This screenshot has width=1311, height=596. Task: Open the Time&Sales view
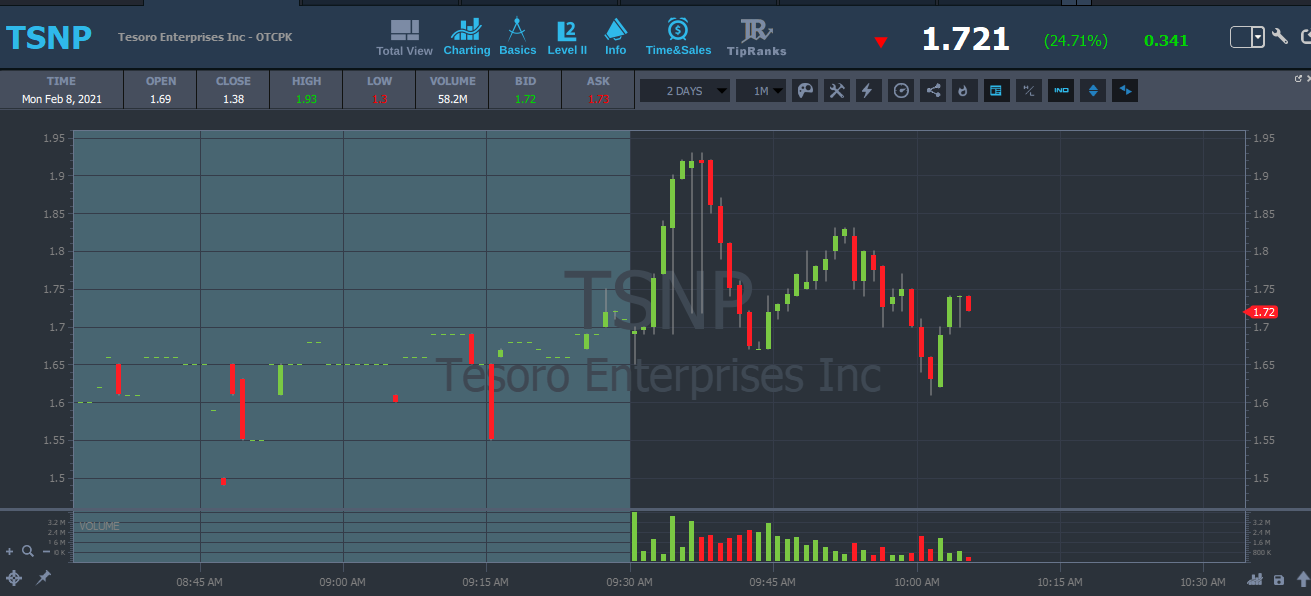tap(678, 37)
